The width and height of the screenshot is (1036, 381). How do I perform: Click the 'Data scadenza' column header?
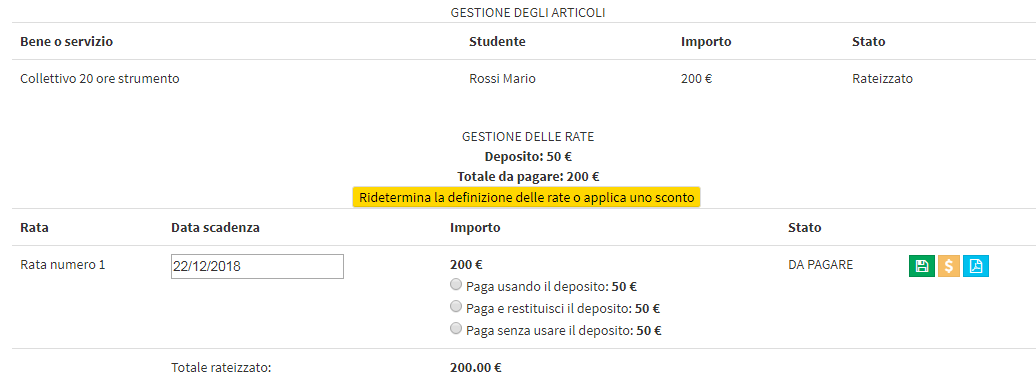(215, 228)
